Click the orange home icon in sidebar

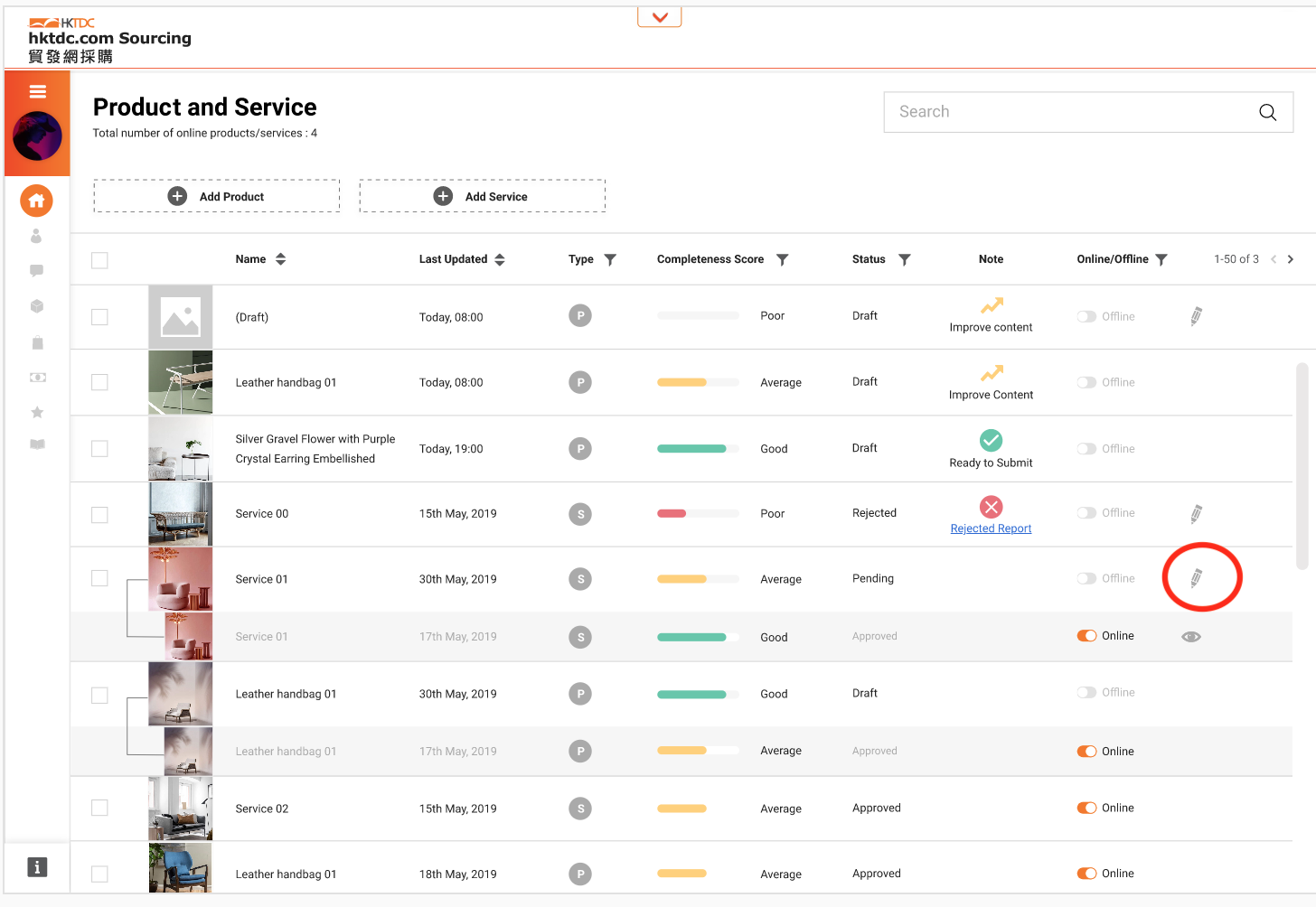pos(36,201)
